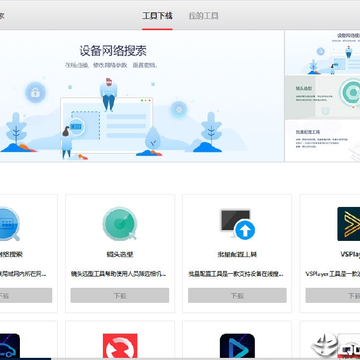The image size is (360, 360).
Task: Click the 批量配置工具是一款 description text
Action: (x=236, y=274)
